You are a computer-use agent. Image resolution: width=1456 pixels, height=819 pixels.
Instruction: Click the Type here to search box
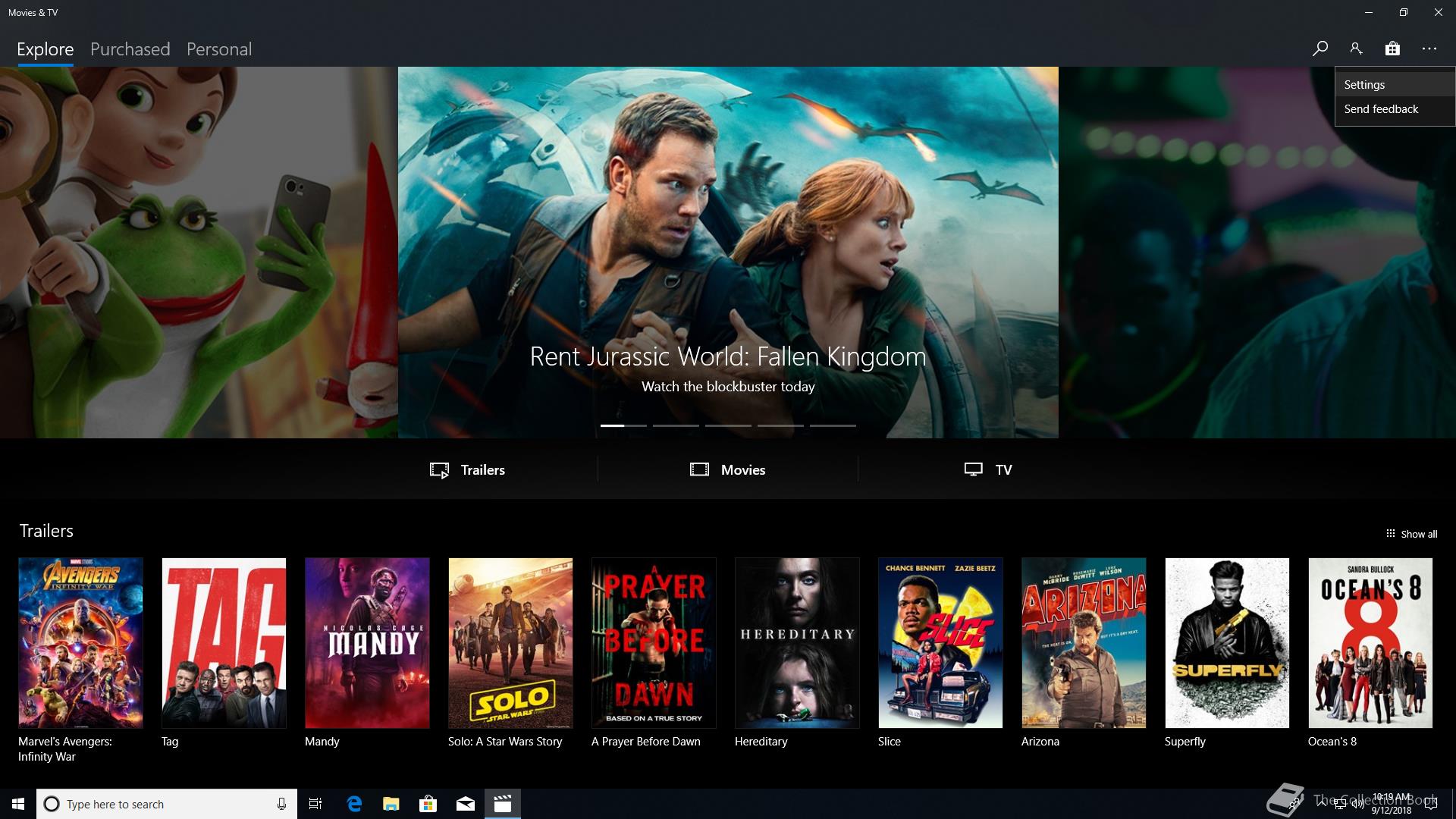coord(167,804)
